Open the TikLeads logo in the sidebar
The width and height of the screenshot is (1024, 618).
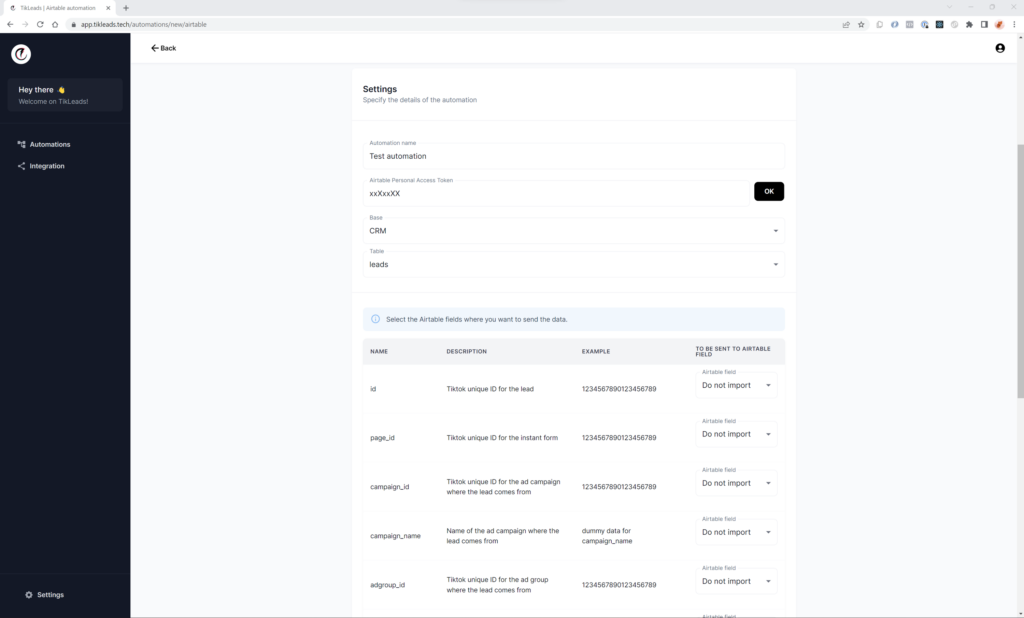(x=20, y=54)
